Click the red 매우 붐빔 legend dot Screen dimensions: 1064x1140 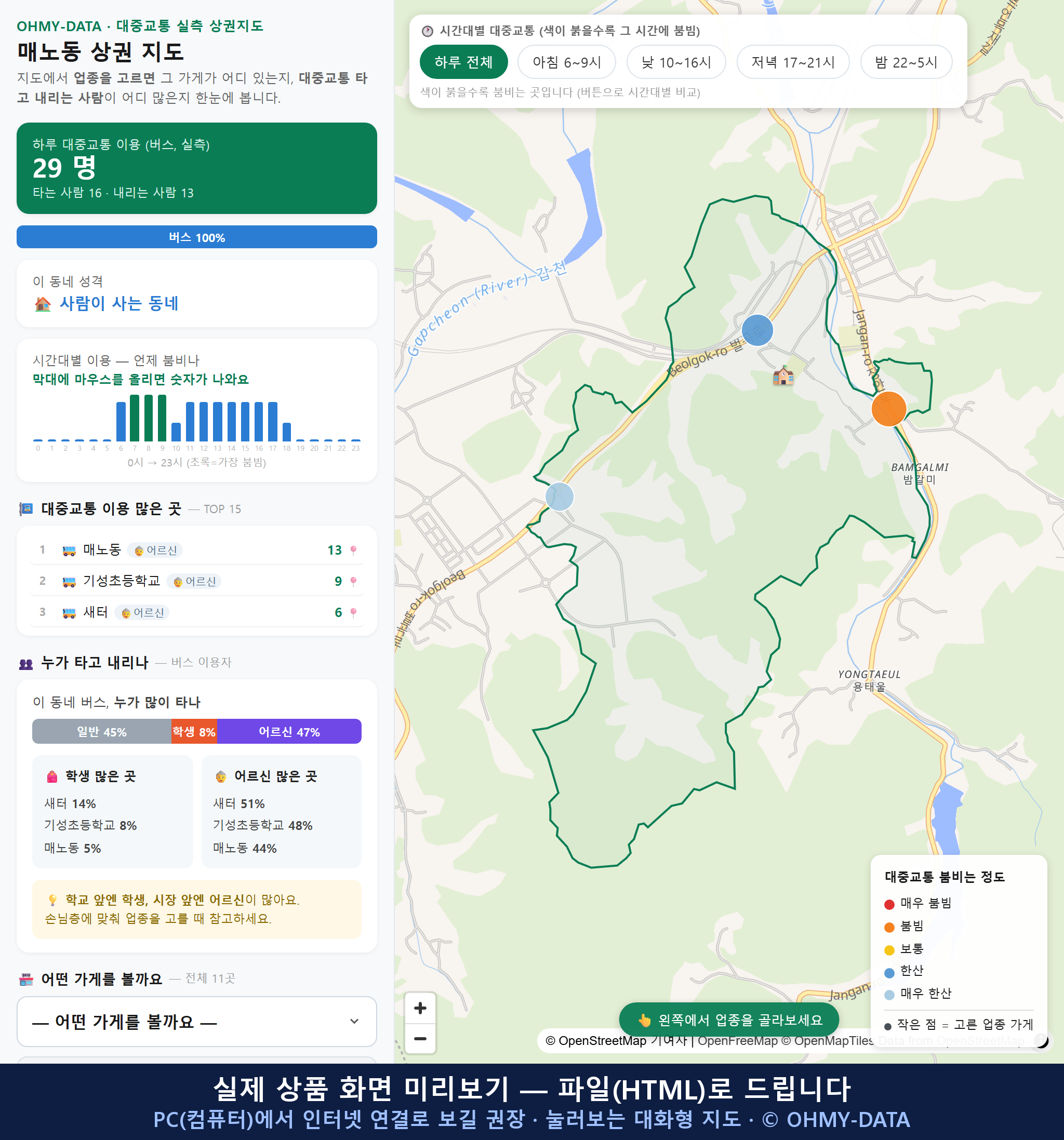click(889, 904)
